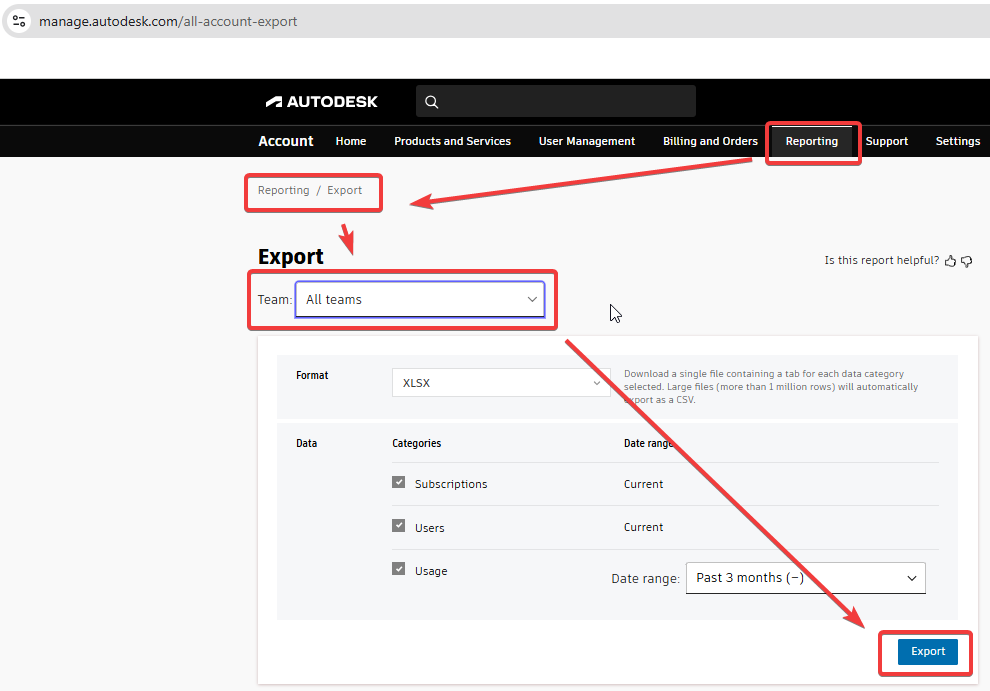Click the Usage category label
Screen dimensions: 990x691
431,571
